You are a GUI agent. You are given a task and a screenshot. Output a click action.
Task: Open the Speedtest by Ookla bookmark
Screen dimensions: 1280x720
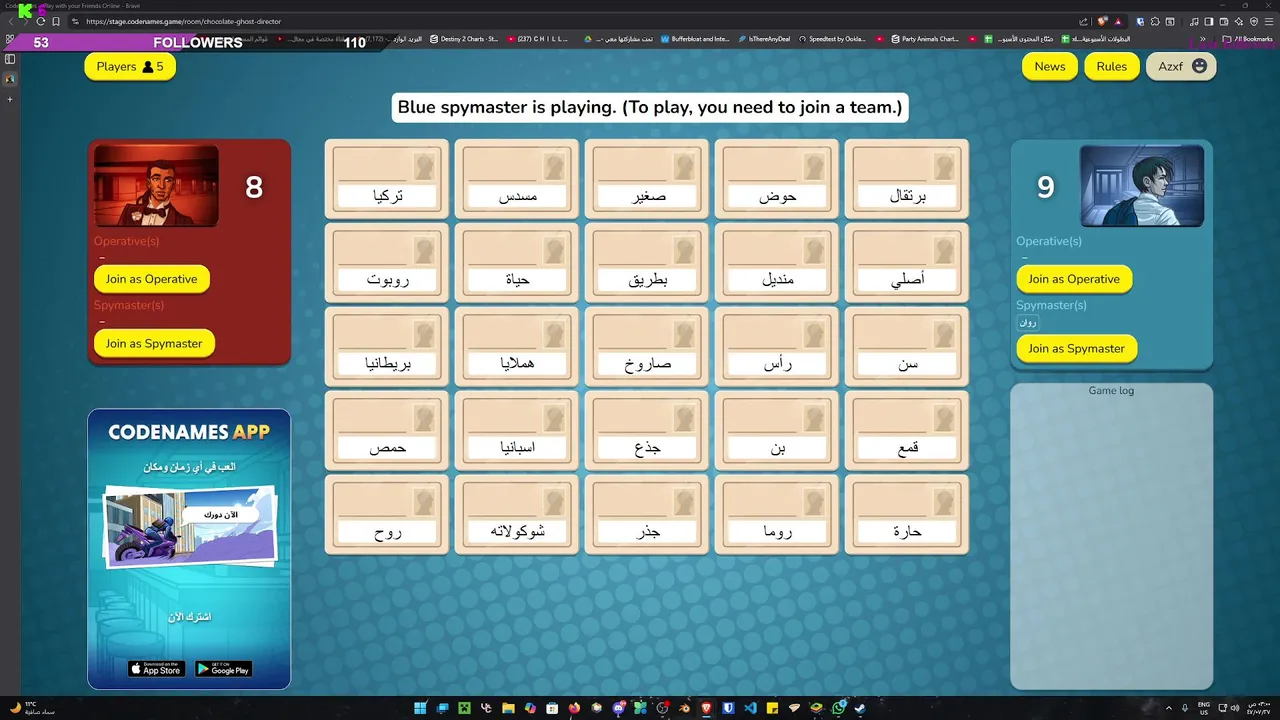click(x=832, y=39)
